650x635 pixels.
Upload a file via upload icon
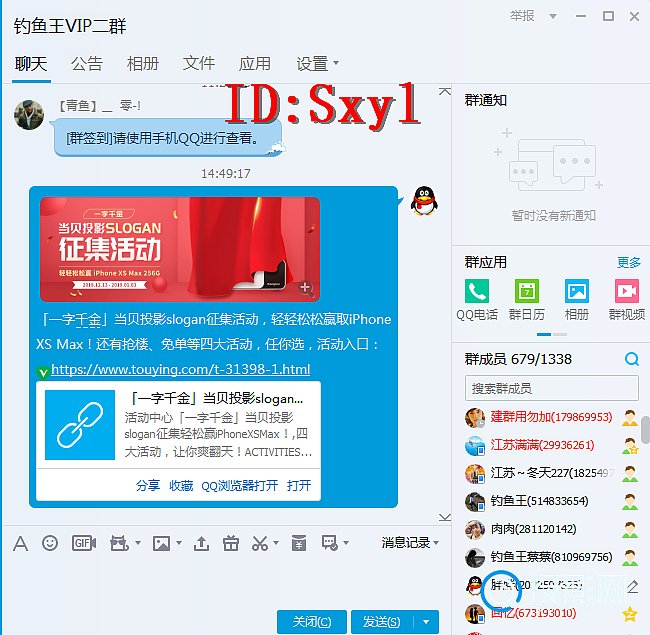point(201,543)
